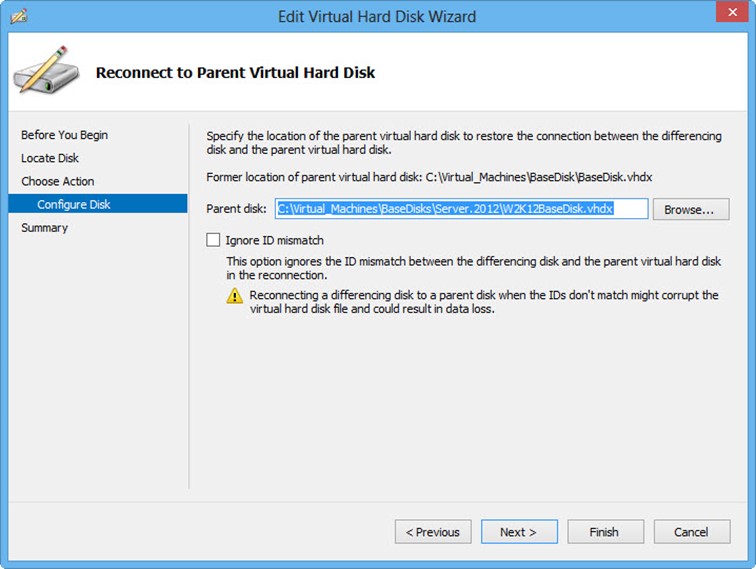Image resolution: width=756 pixels, height=569 pixels.
Task: Click the hard disk with pencil header icon
Action: [46, 70]
